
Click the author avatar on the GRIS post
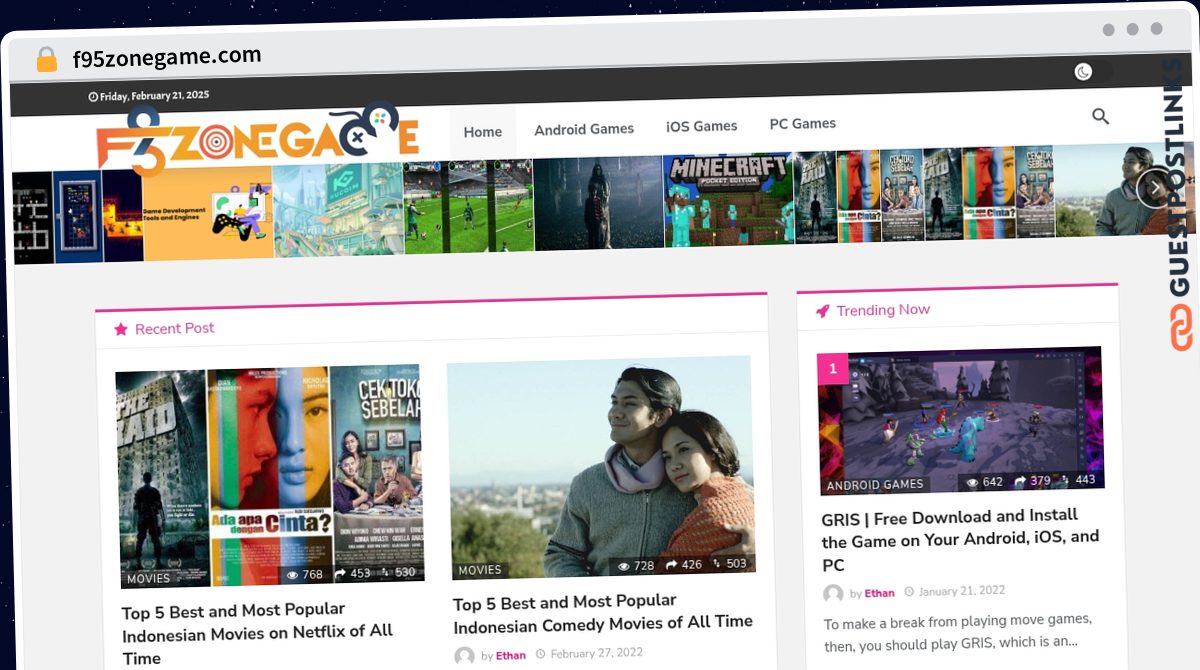point(833,594)
